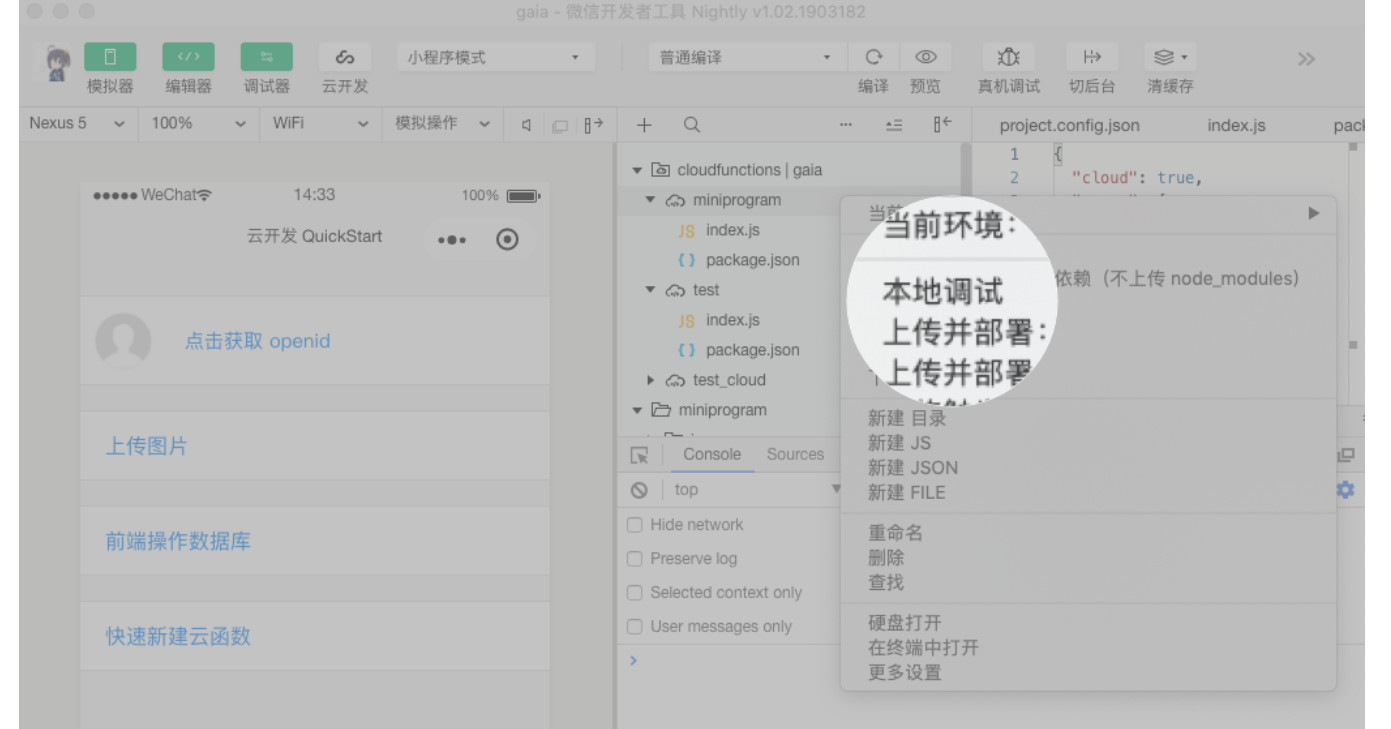Select 新建 JS in context menu
1391x729 pixels.
point(900,443)
